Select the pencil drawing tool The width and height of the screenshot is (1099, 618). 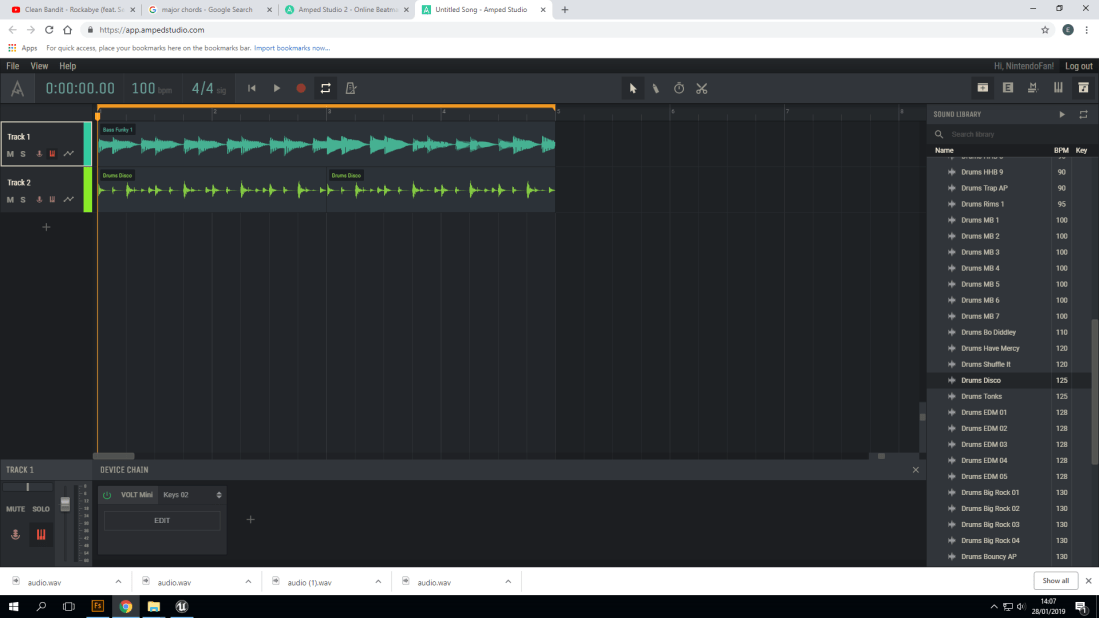pyautogui.click(x=655, y=88)
